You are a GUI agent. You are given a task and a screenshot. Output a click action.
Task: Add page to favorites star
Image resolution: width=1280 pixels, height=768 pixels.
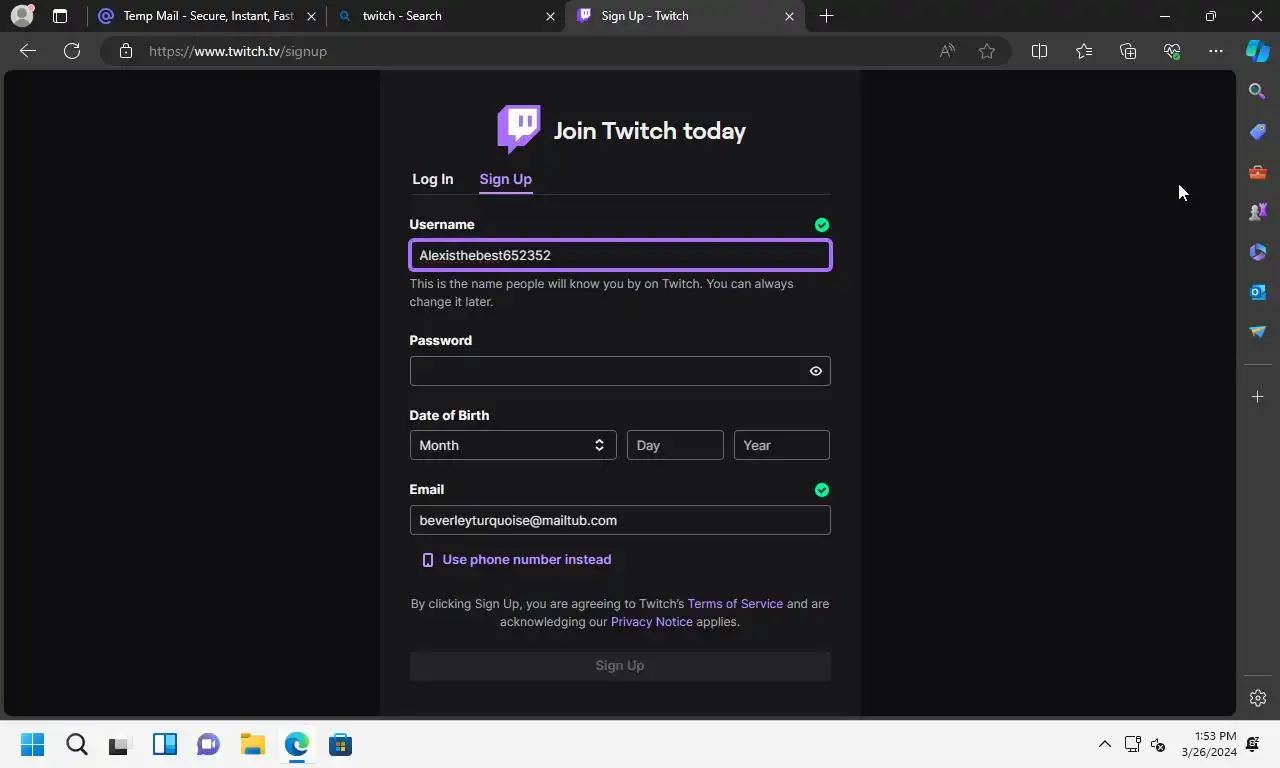(987, 51)
